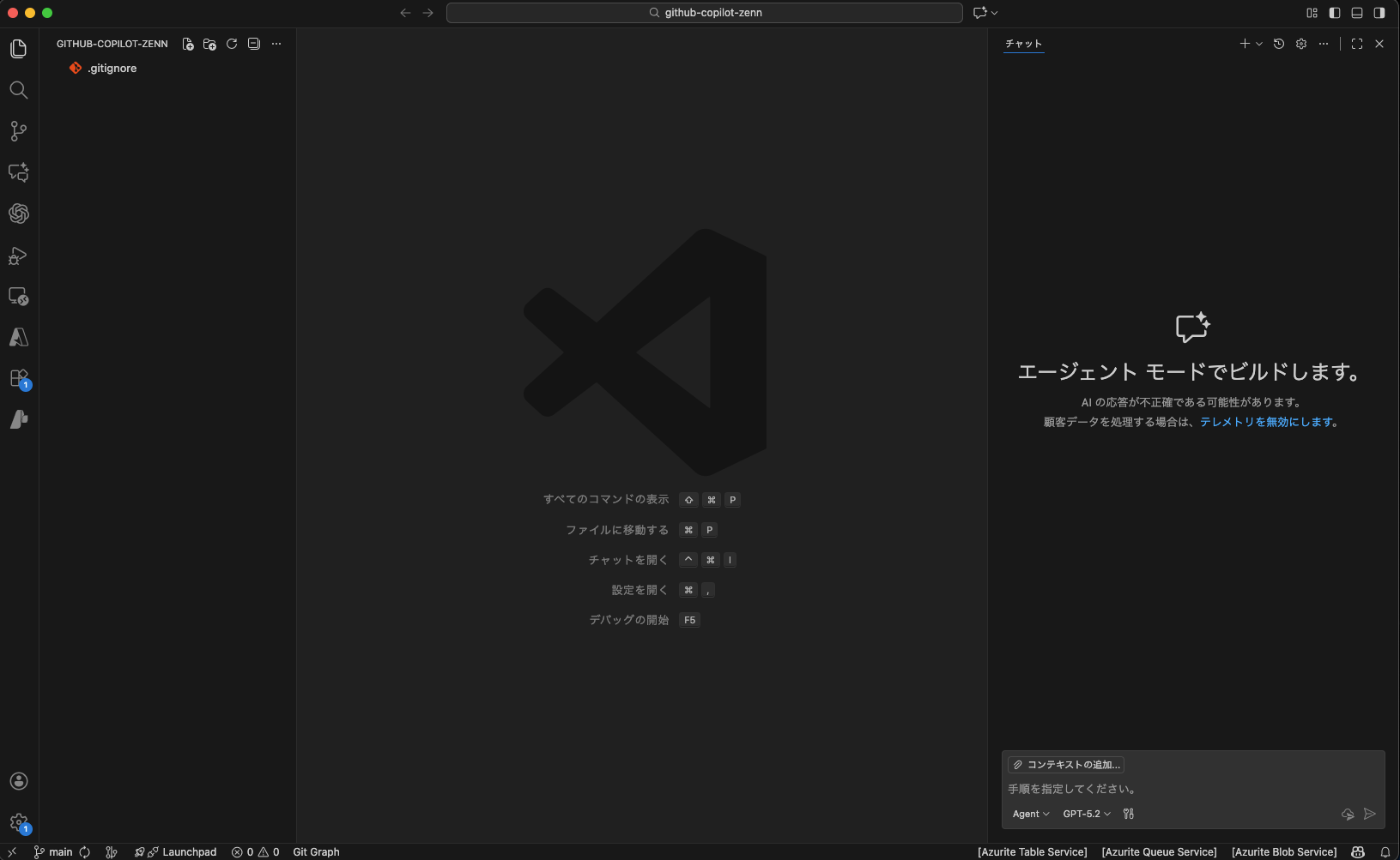Click the GITHUB-COPILOT-ZENN explorer header

click(112, 44)
